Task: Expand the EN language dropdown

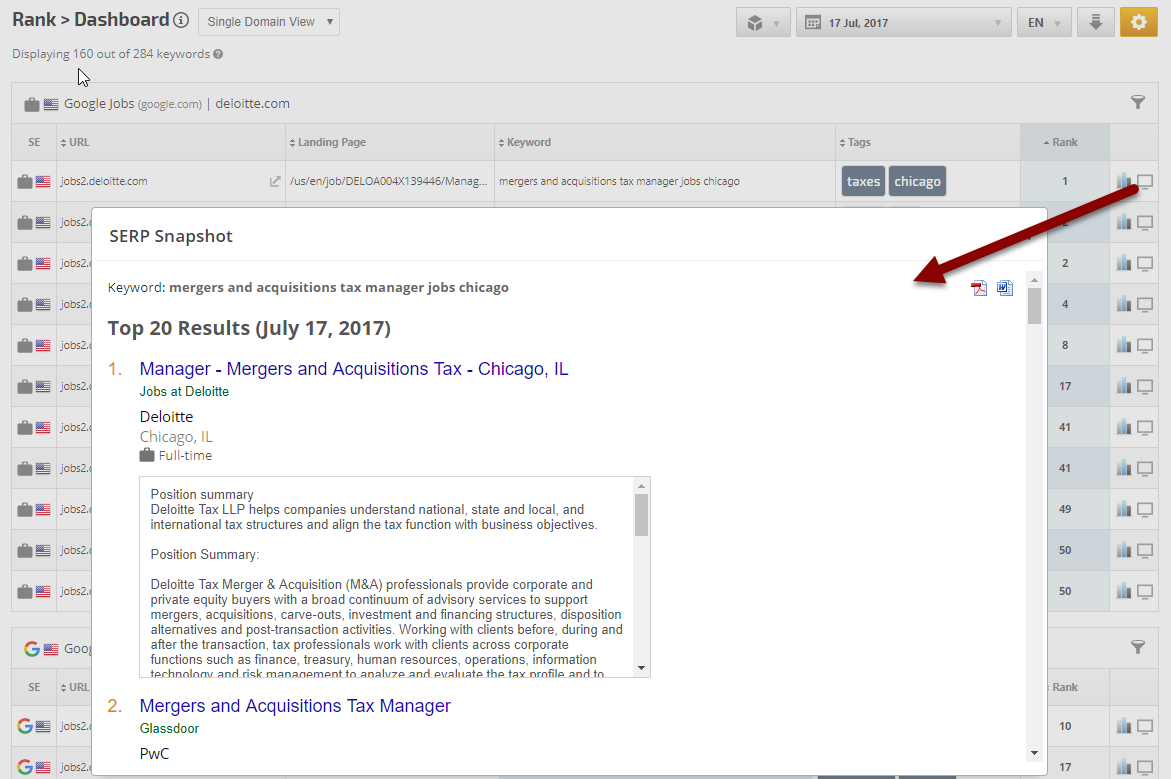Action: click(x=1044, y=22)
